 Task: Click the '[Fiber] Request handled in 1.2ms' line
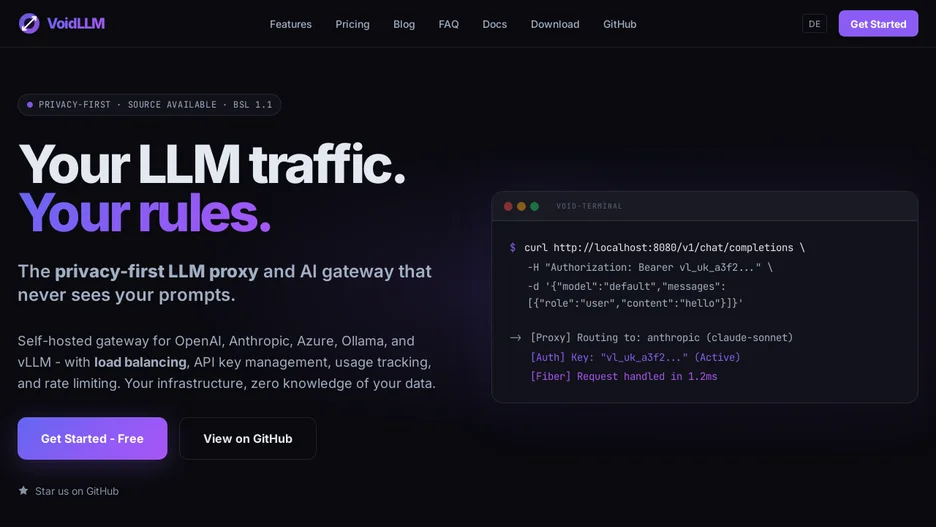point(624,377)
